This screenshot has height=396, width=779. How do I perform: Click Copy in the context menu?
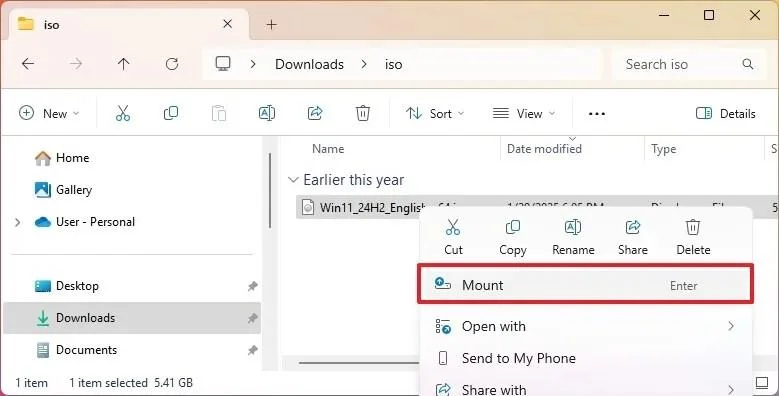513,238
